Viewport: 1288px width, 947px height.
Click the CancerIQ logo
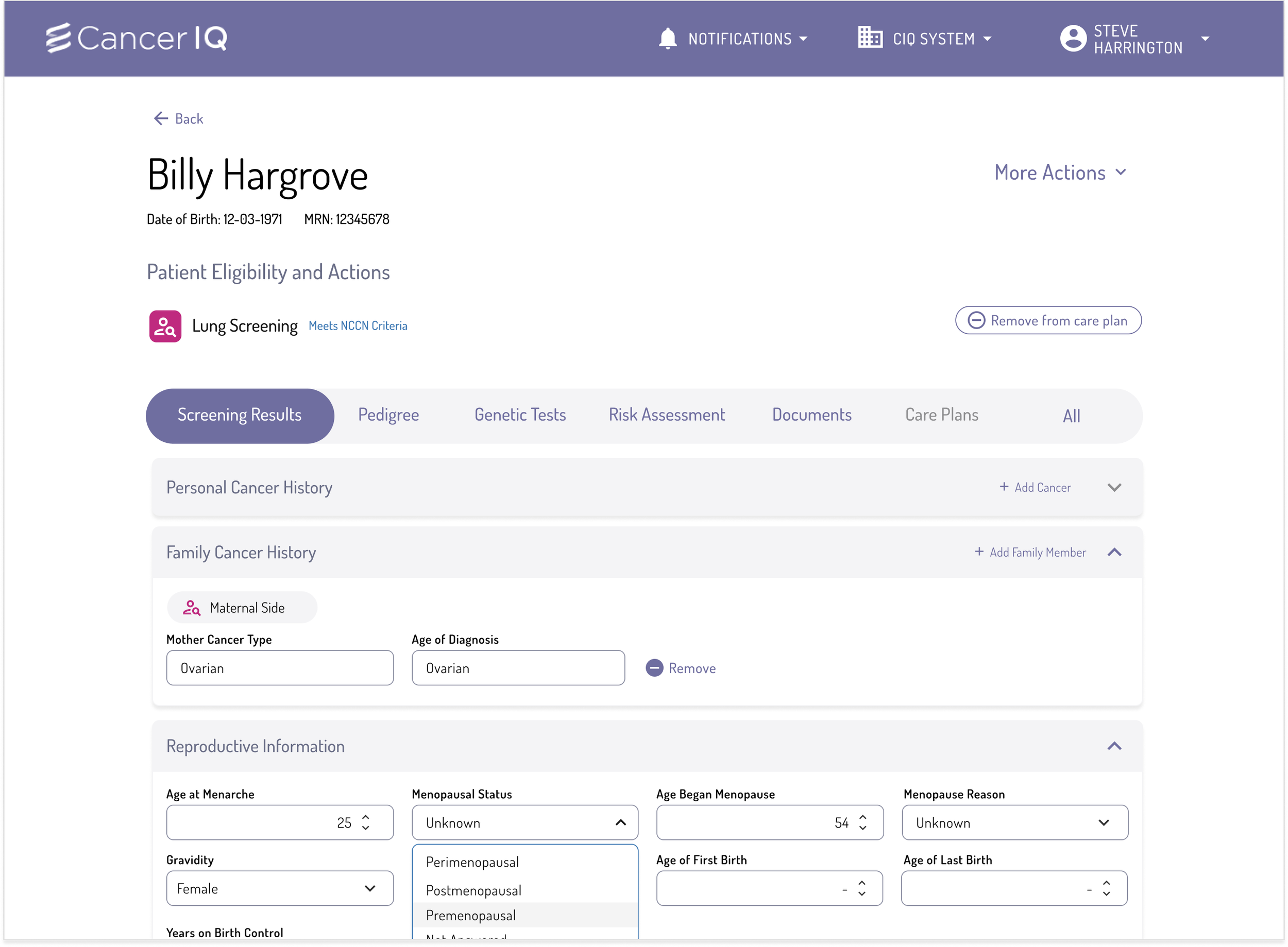coord(137,39)
